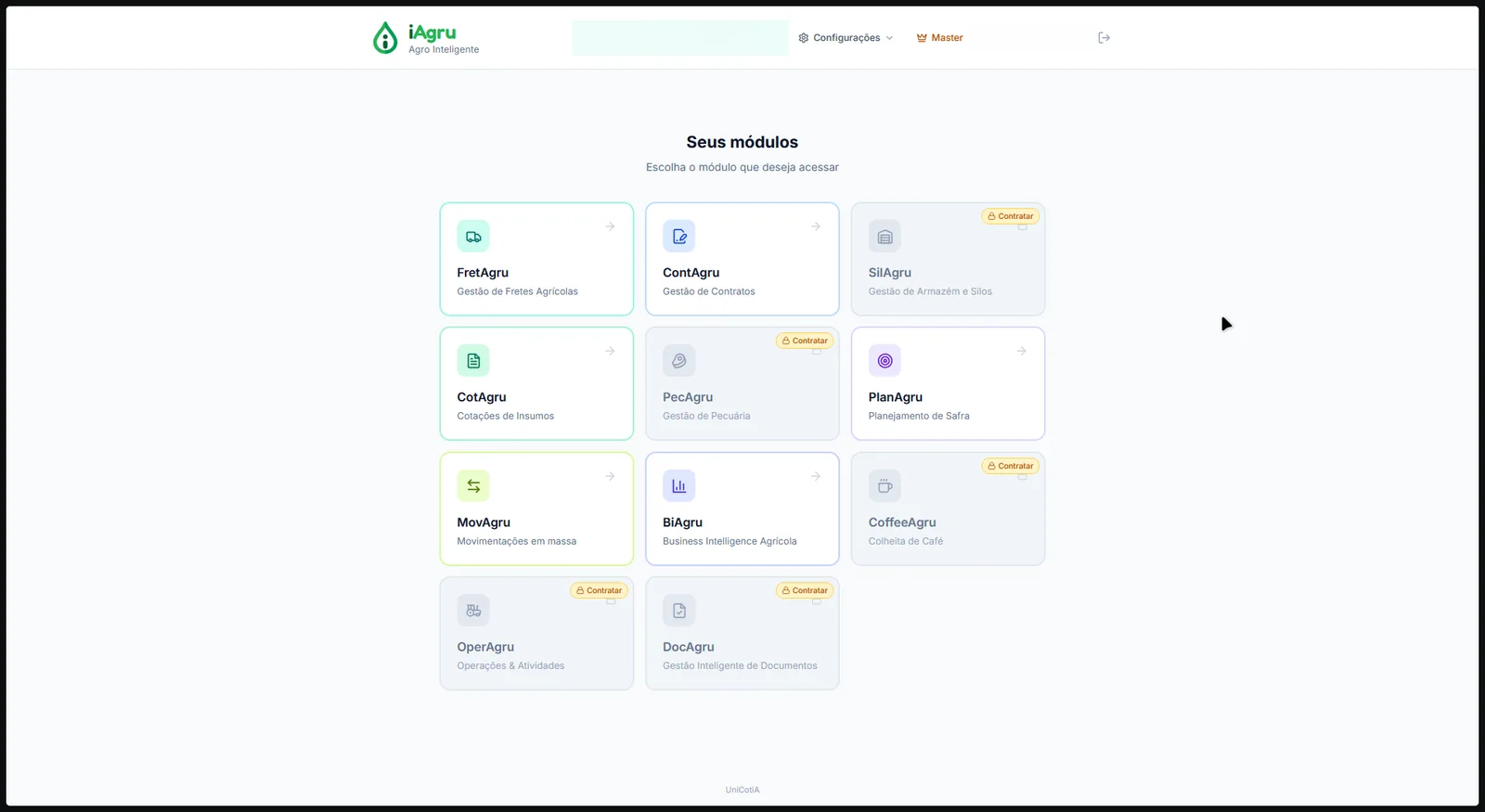The height and width of the screenshot is (812, 1485).
Task: Click 'Operações & Atividades' text
Action: (x=510, y=665)
